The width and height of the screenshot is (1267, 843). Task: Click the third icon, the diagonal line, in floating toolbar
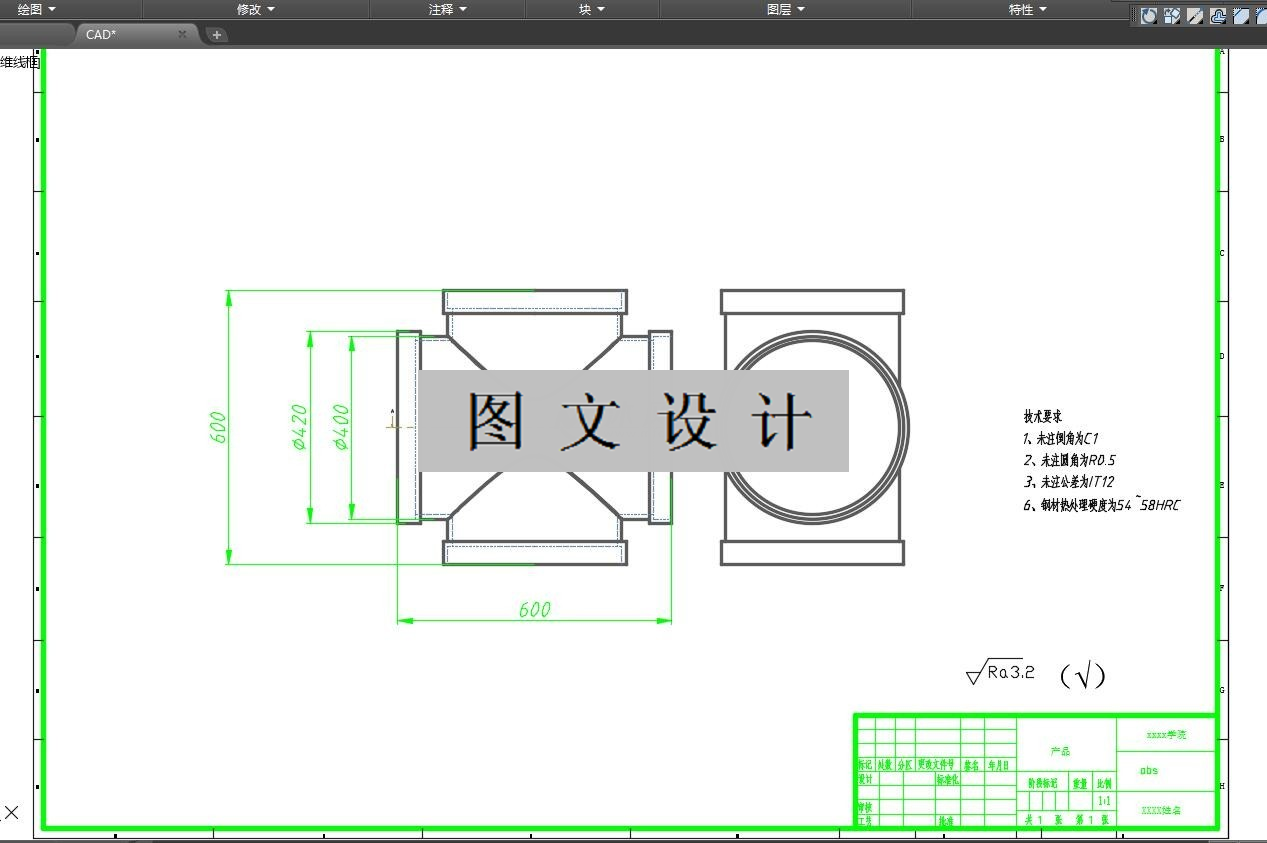click(x=1195, y=16)
